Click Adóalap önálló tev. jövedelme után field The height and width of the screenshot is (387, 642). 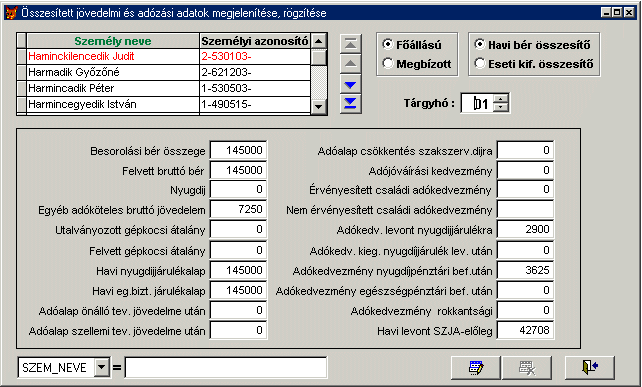[238, 310]
